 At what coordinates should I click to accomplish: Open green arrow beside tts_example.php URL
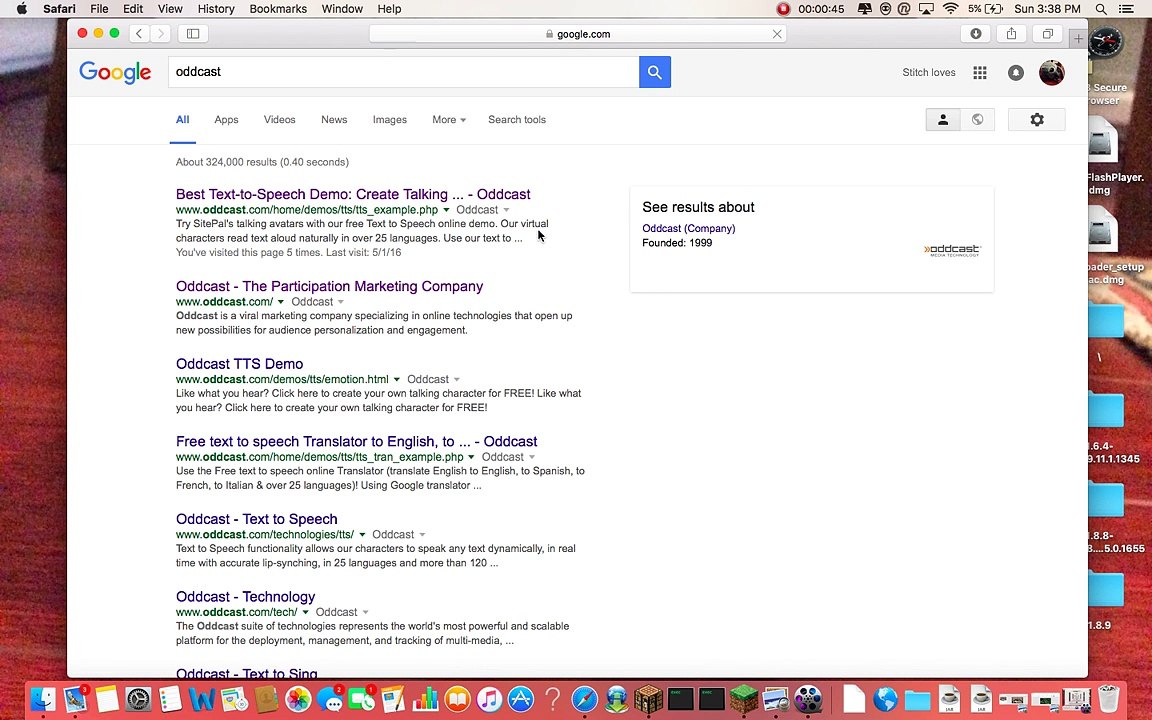click(x=446, y=210)
